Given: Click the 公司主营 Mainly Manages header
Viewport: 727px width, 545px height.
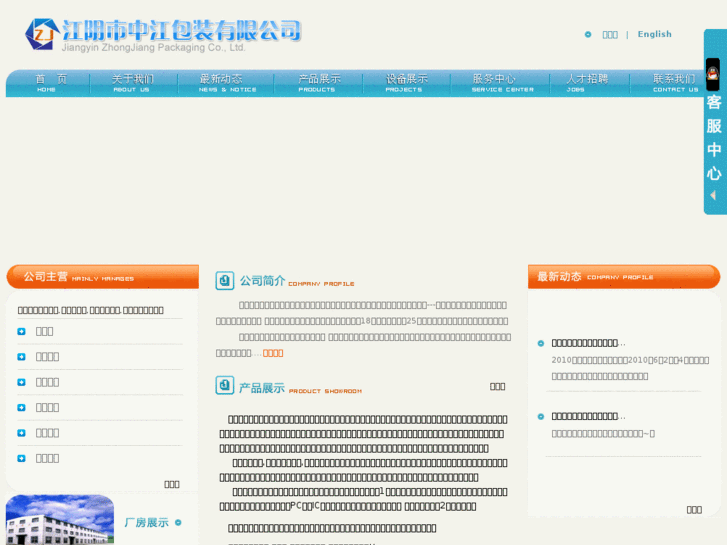Looking at the screenshot, I should point(102,277).
